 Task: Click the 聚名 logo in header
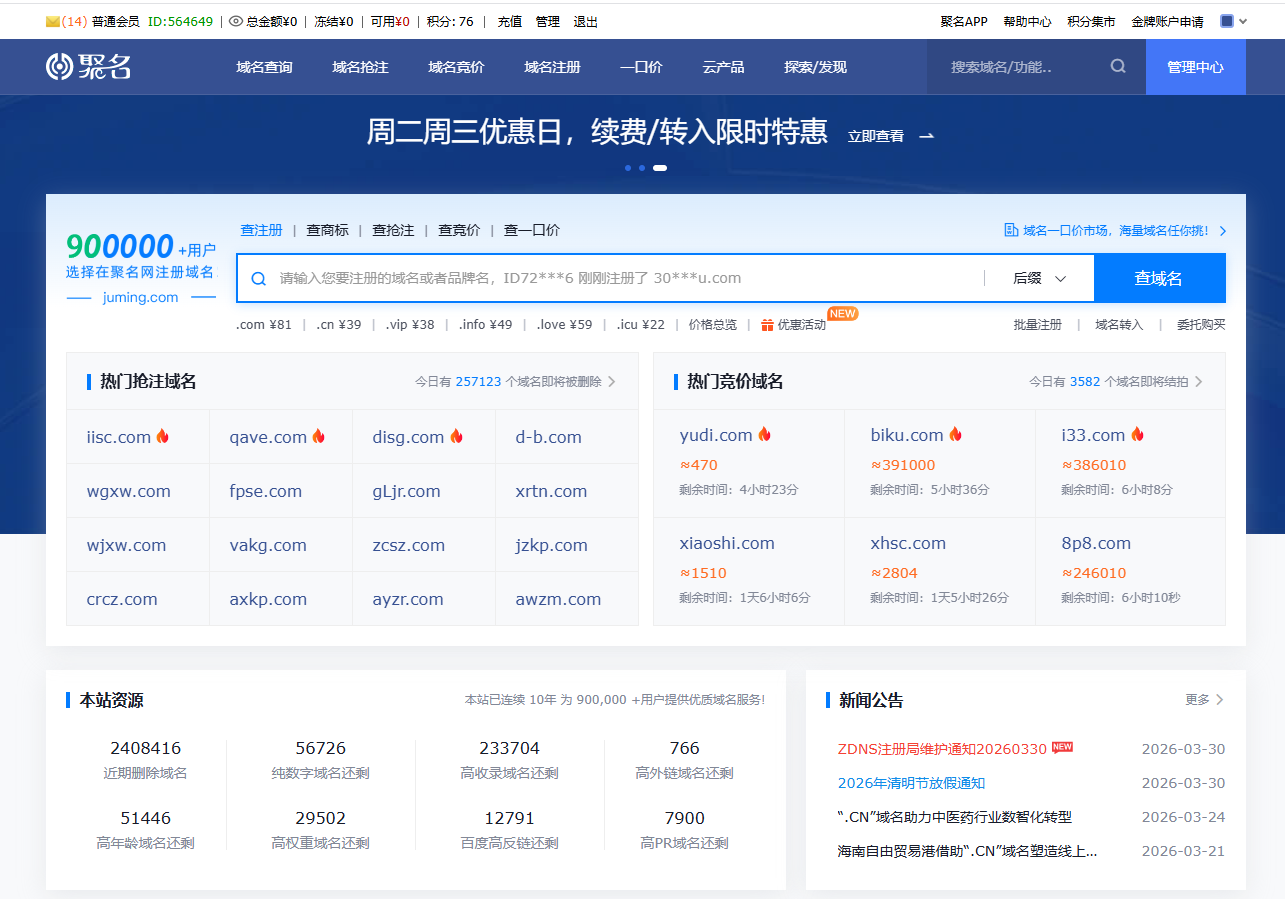point(89,67)
